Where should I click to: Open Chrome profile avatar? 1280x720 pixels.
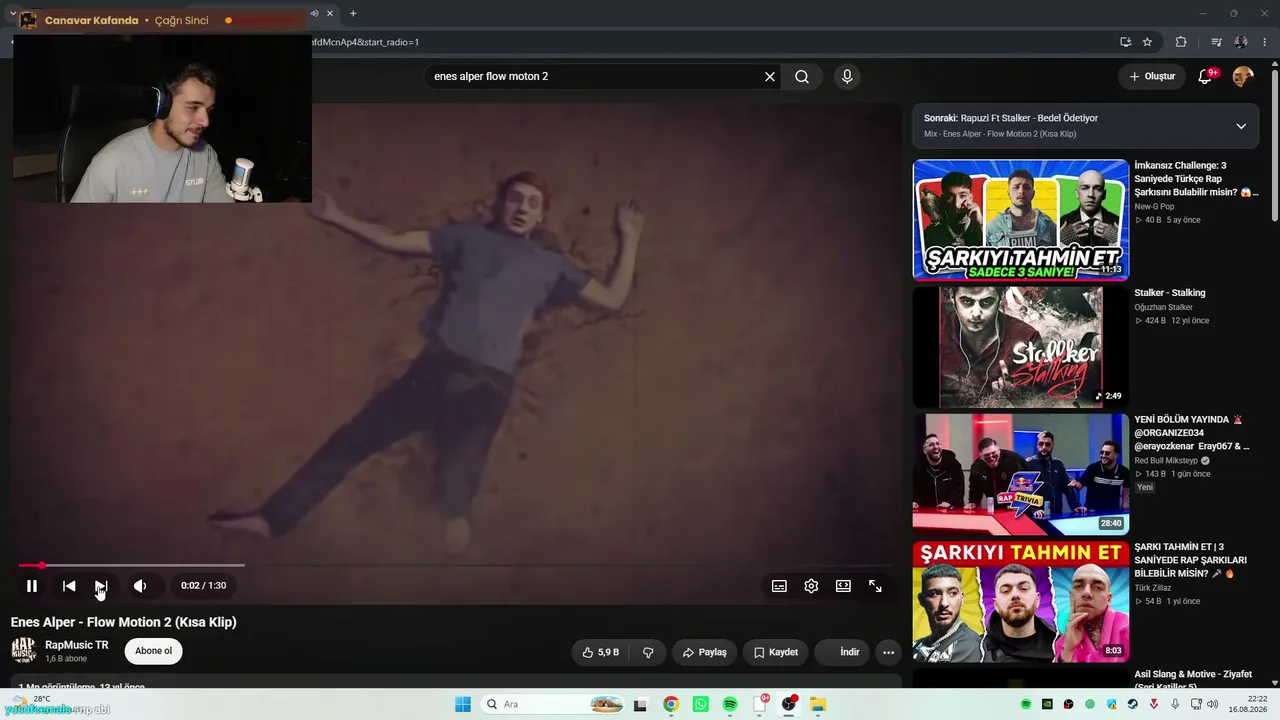coord(1241,42)
